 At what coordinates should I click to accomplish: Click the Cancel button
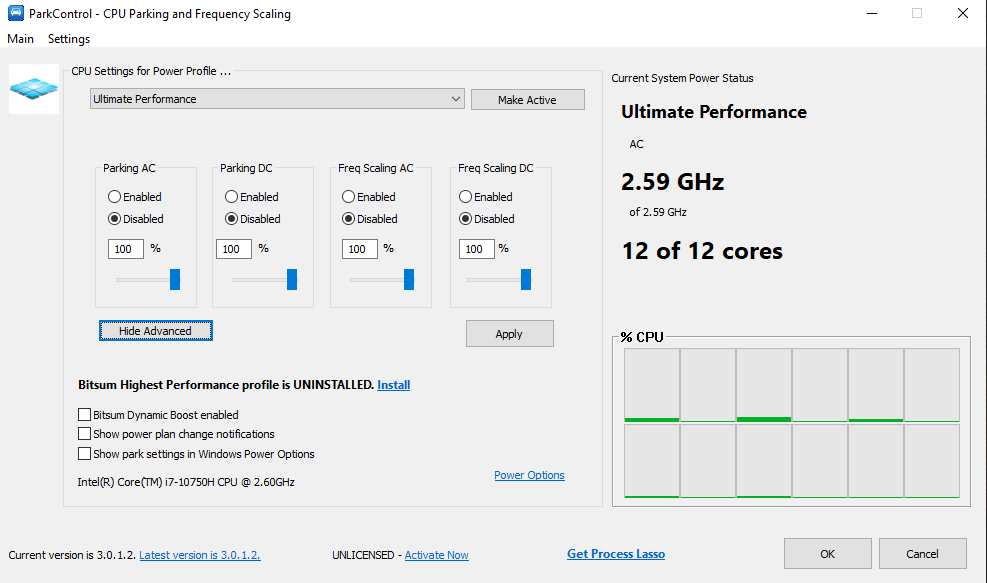click(x=923, y=553)
